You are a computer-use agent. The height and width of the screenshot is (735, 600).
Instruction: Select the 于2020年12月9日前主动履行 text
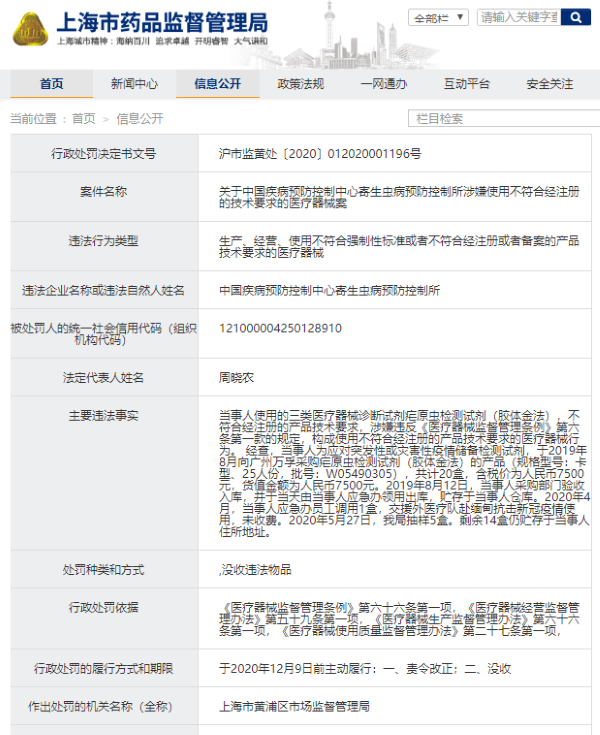(295, 669)
